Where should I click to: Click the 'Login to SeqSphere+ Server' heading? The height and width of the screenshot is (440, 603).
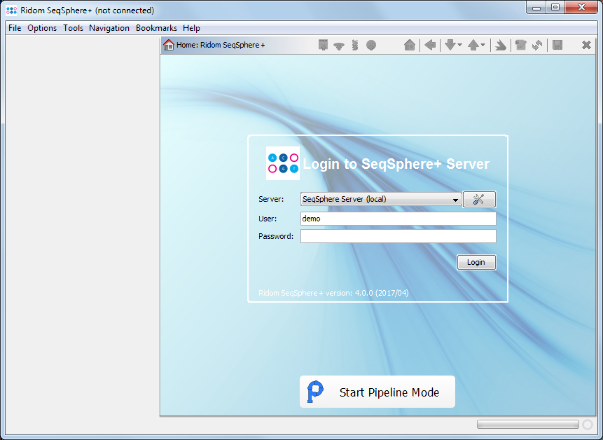[x=396, y=164]
